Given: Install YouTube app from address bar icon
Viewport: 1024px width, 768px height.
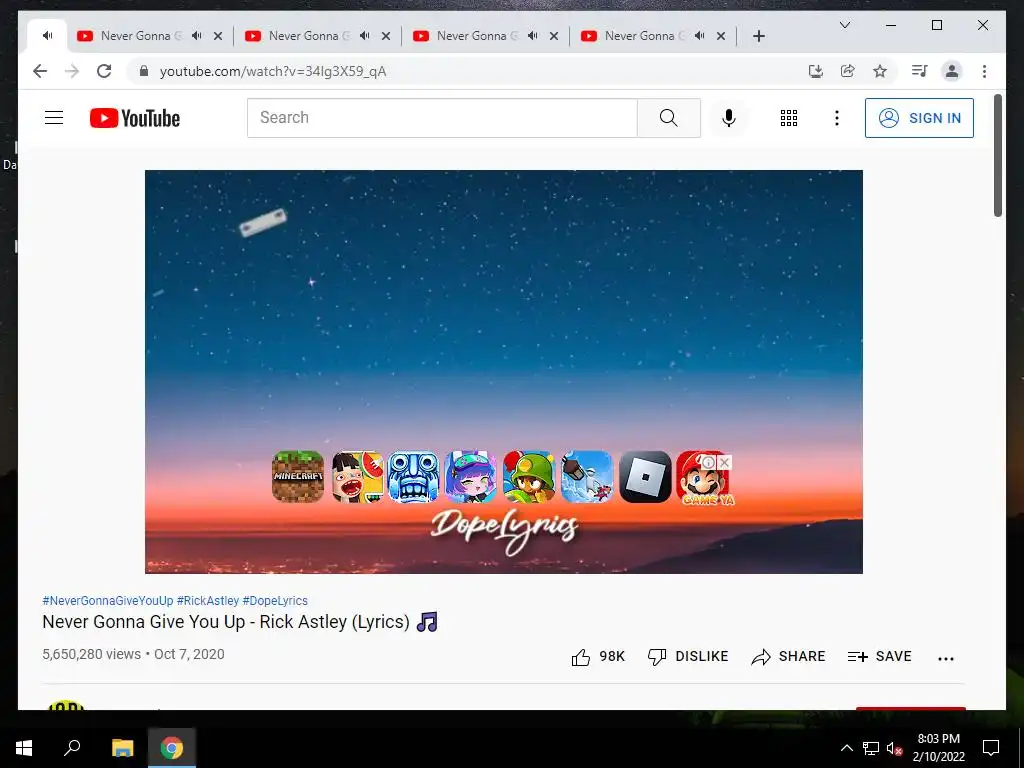Looking at the screenshot, I should point(816,71).
